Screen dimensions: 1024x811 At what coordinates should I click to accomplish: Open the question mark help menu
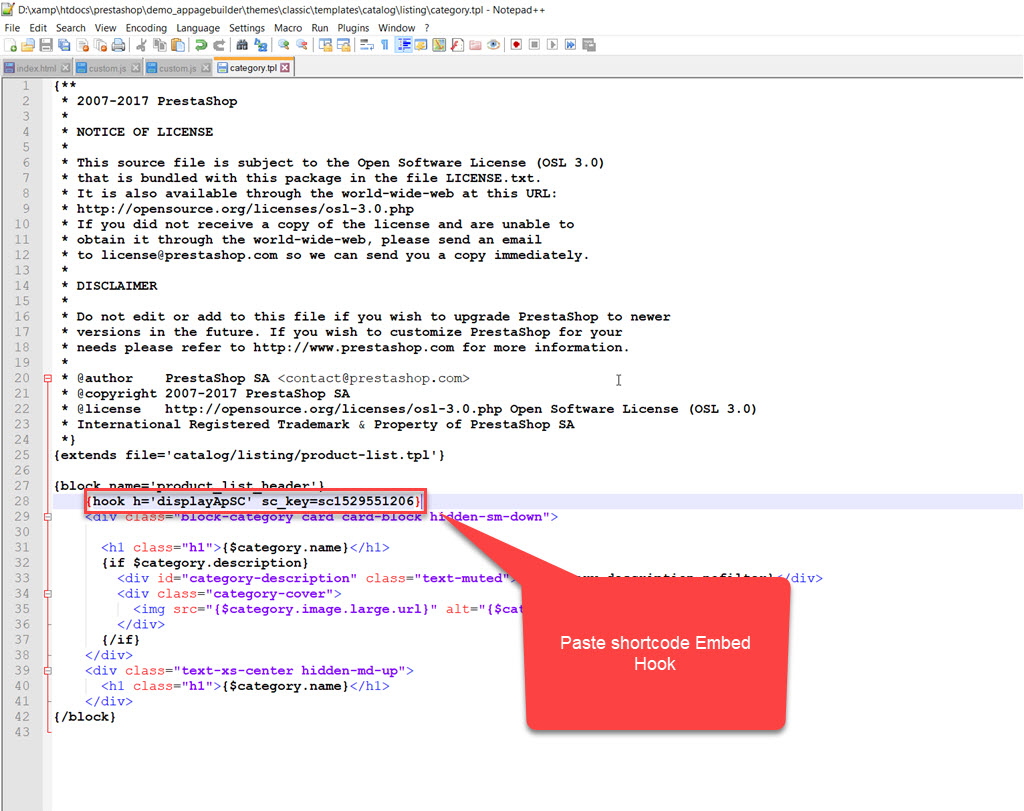[427, 28]
